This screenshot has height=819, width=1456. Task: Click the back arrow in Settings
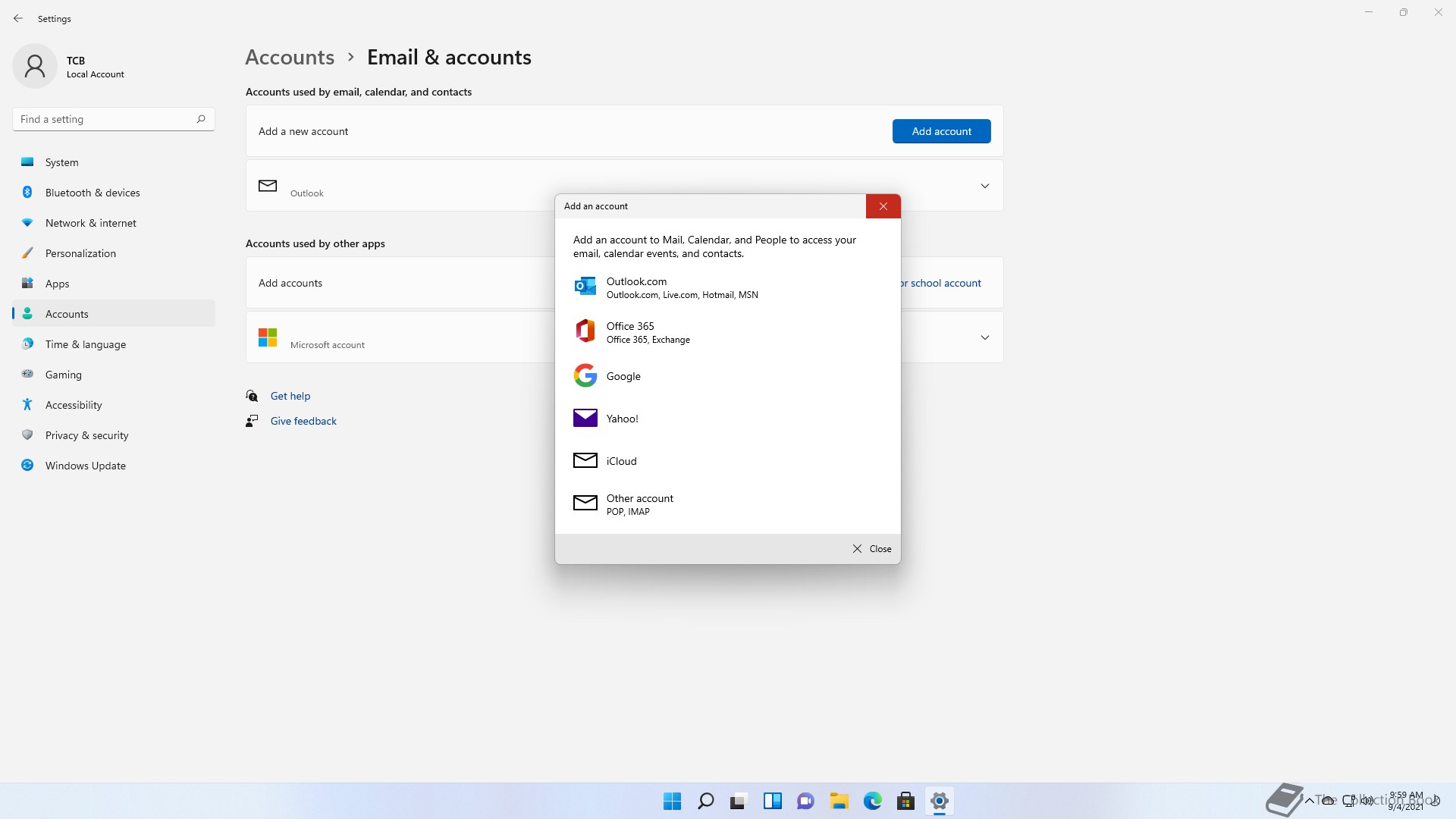(x=18, y=18)
